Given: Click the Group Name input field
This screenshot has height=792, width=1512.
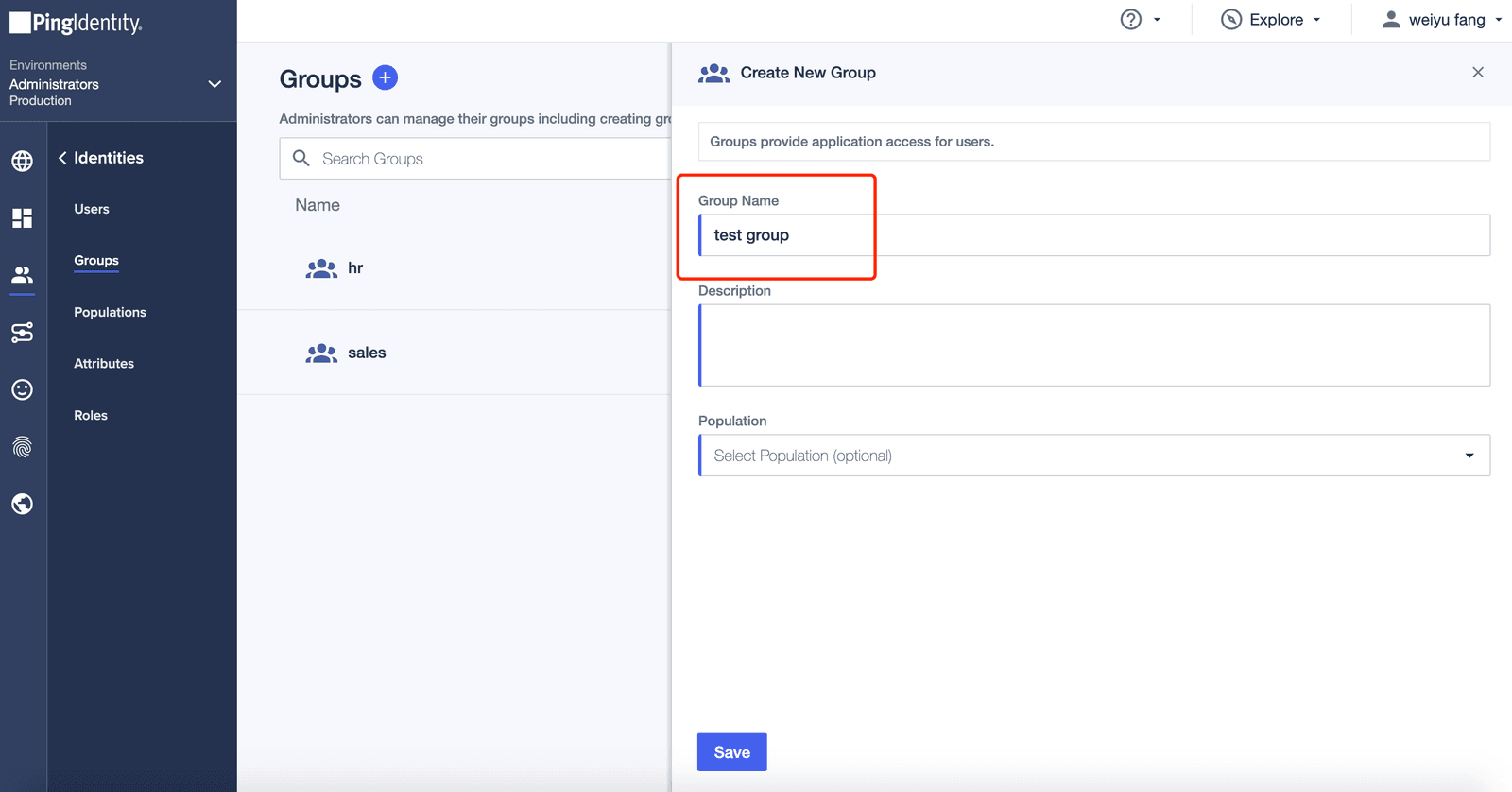Looking at the screenshot, I should point(1094,235).
